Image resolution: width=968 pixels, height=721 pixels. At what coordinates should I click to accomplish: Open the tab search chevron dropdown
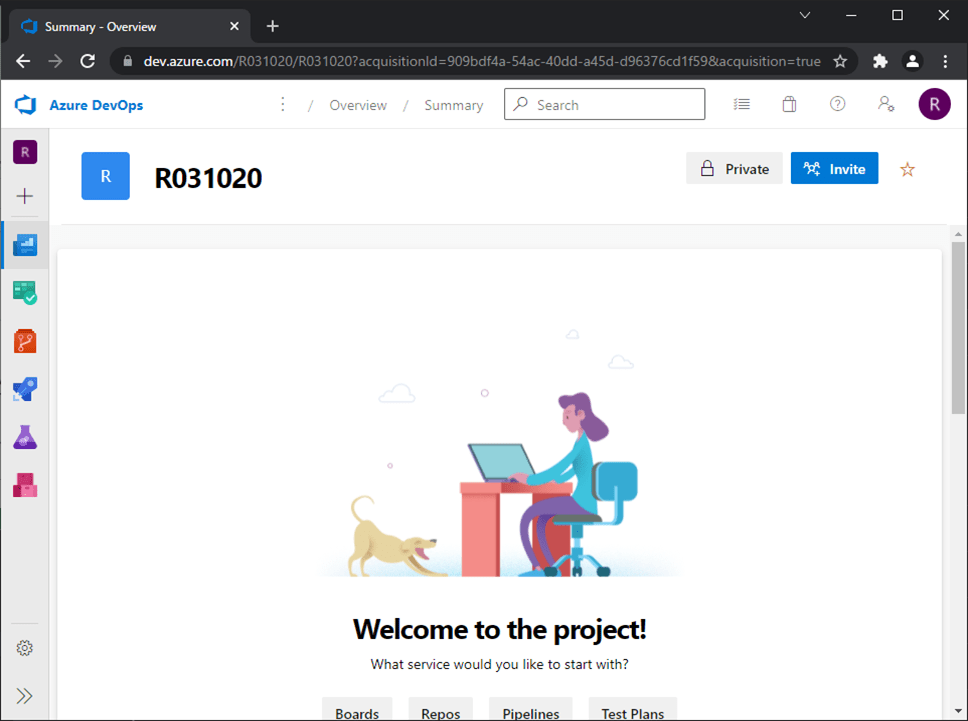[x=805, y=15]
